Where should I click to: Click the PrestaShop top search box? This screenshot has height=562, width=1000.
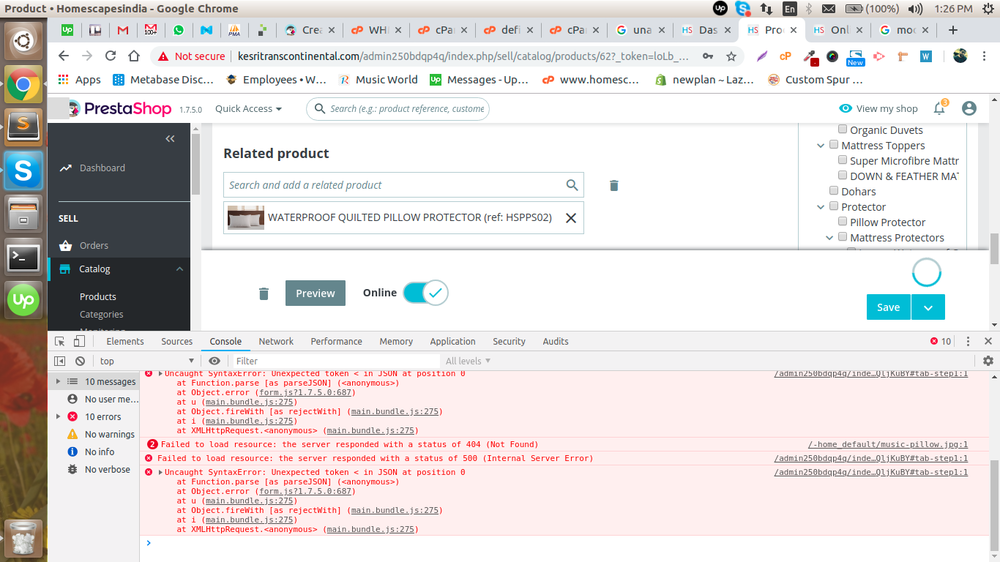click(x=398, y=108)
